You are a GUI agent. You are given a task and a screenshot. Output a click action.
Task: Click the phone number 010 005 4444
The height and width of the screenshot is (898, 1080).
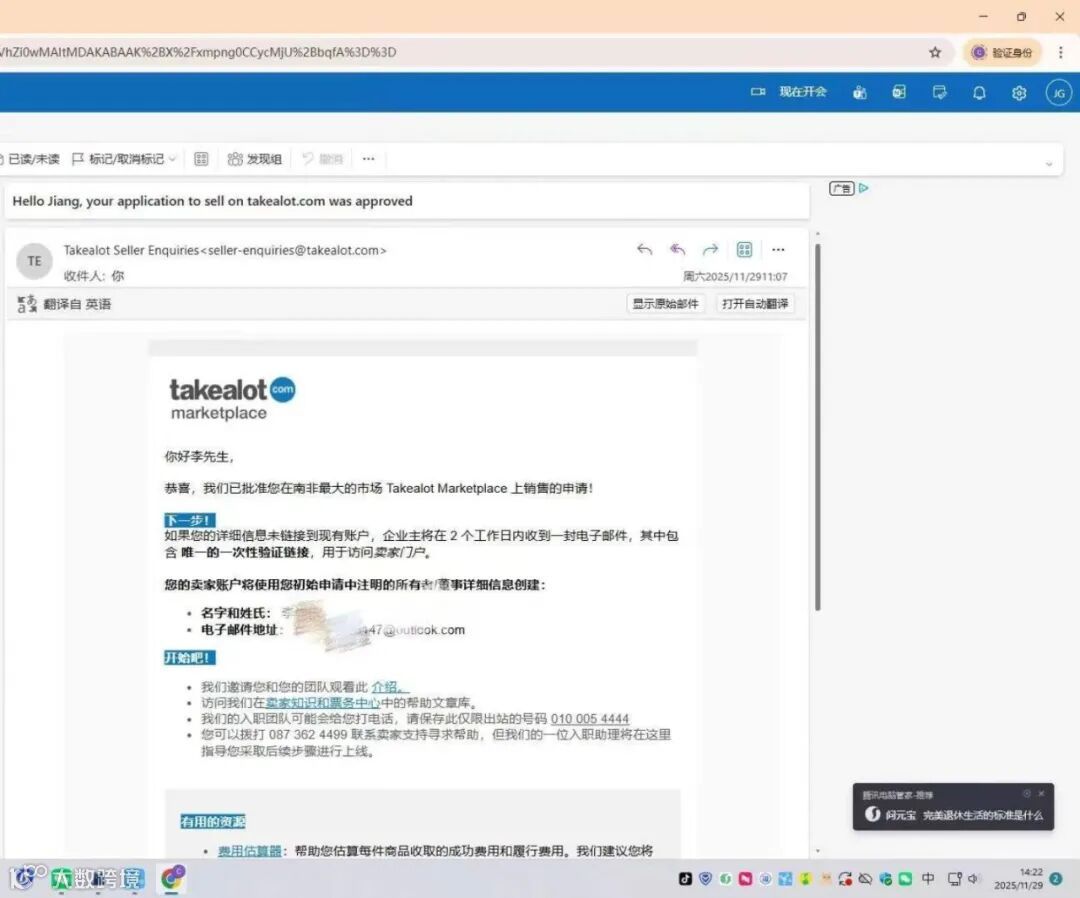click(590, 718)
